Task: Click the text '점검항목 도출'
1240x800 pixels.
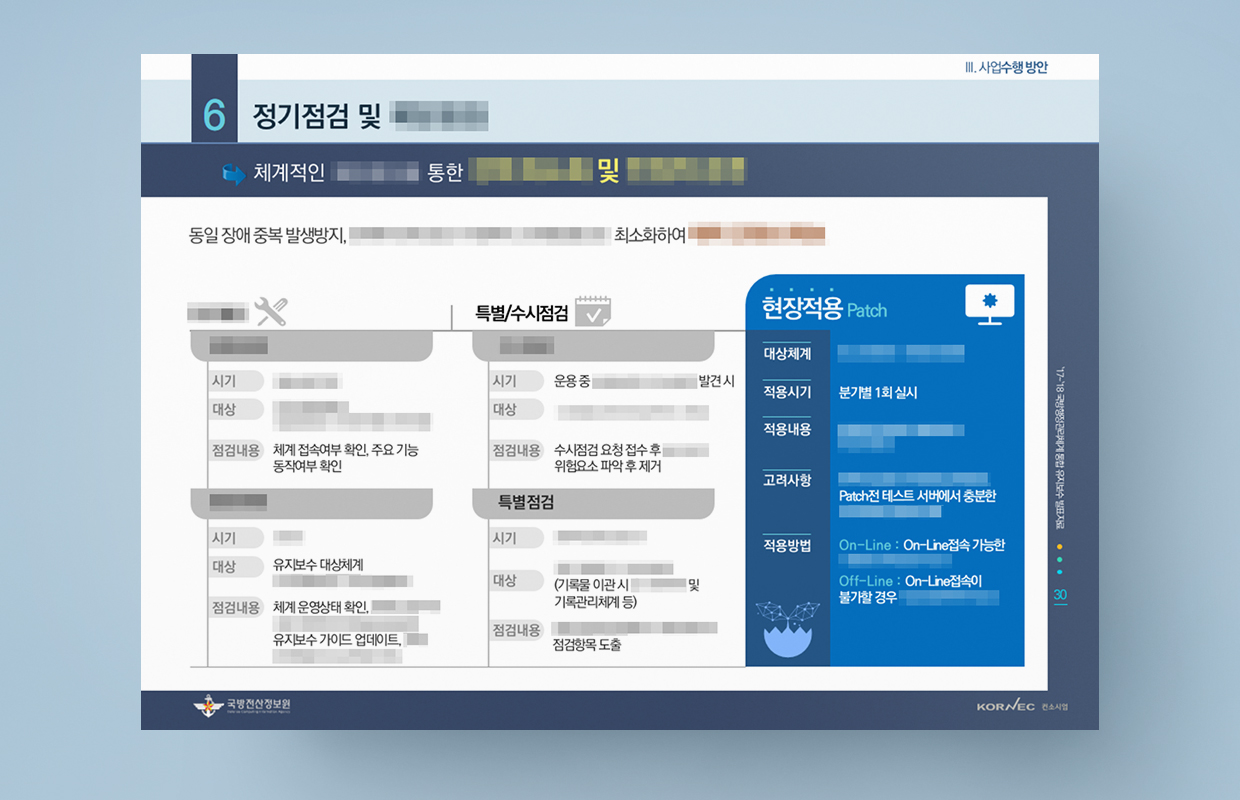Action: (x=587, y=645)
